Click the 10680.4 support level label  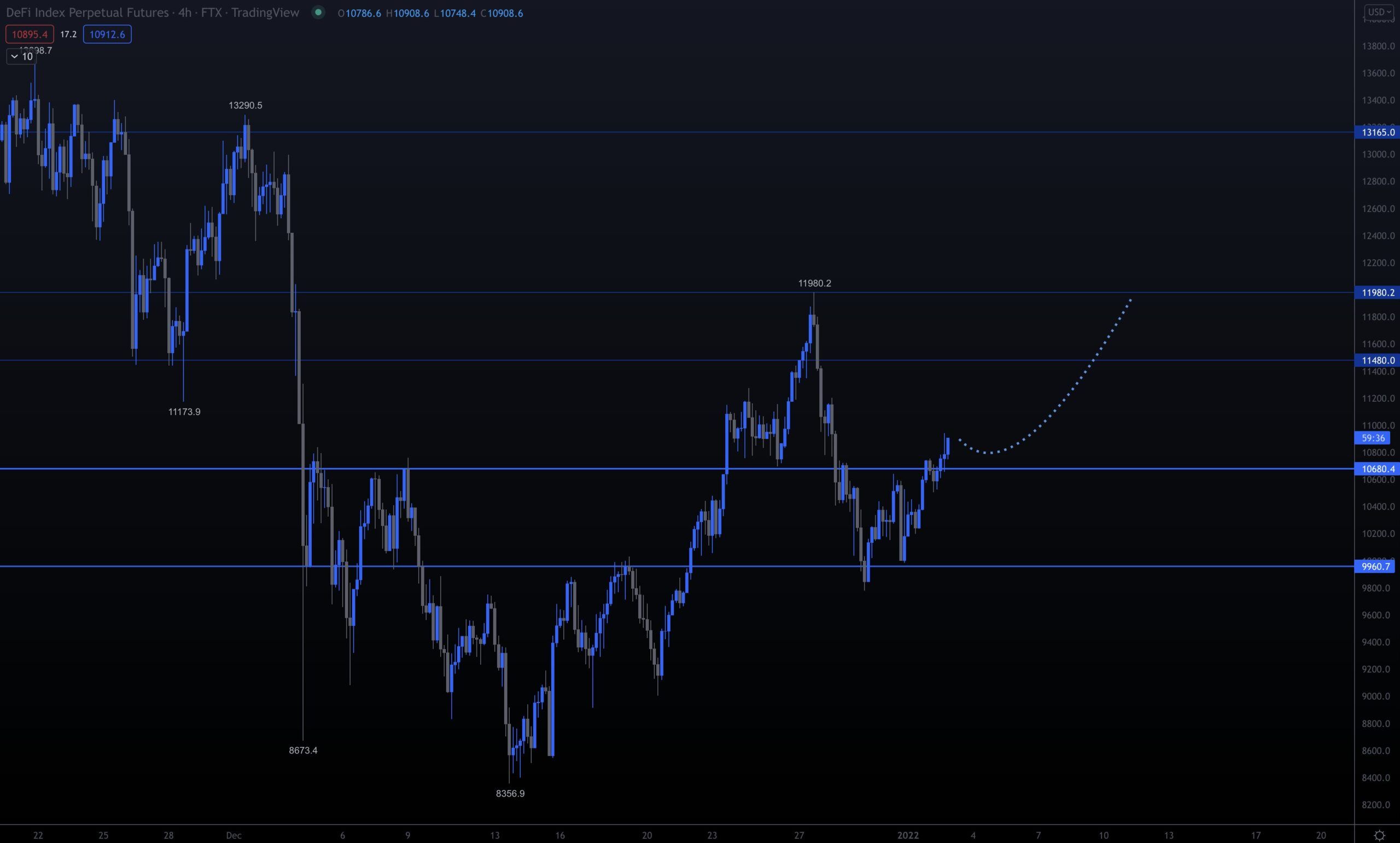pyautogui.click(x=1377, y=469)
